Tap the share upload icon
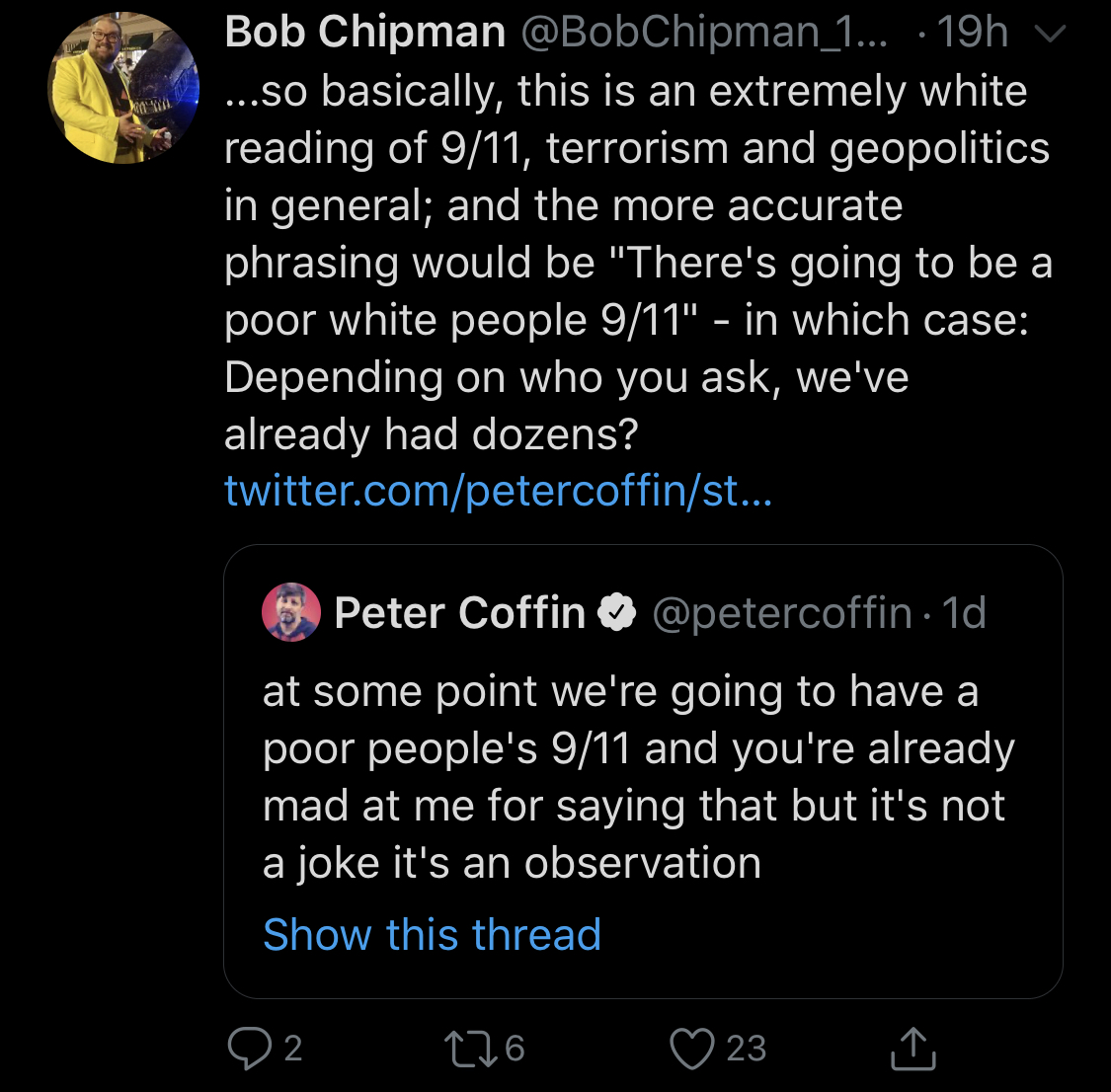The height and width of the screenshot is (1092, 1111). pyautogui.click(x=913, y=1048)
